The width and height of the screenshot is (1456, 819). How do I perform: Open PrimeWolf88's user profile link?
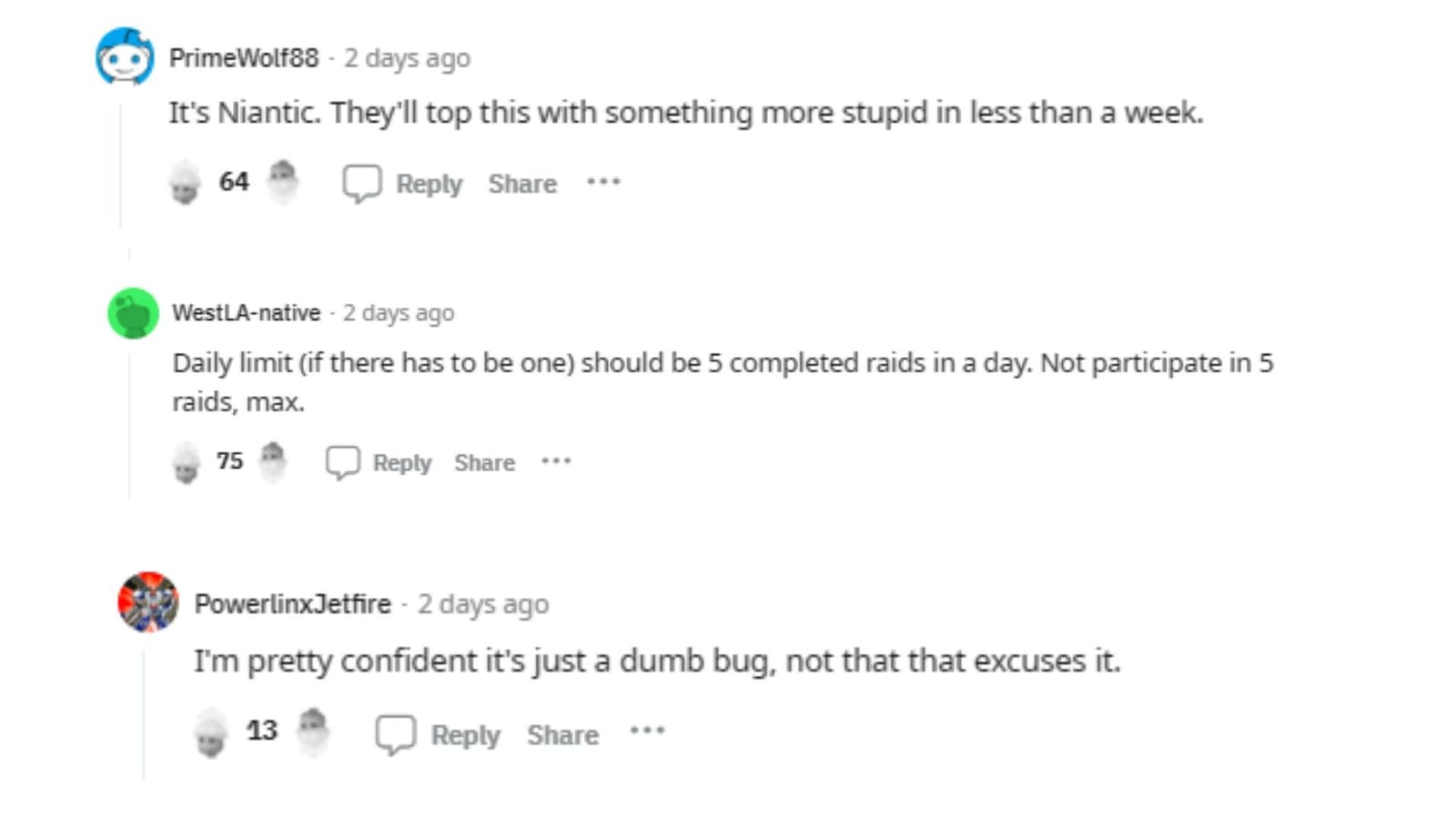tap(244, 58)
